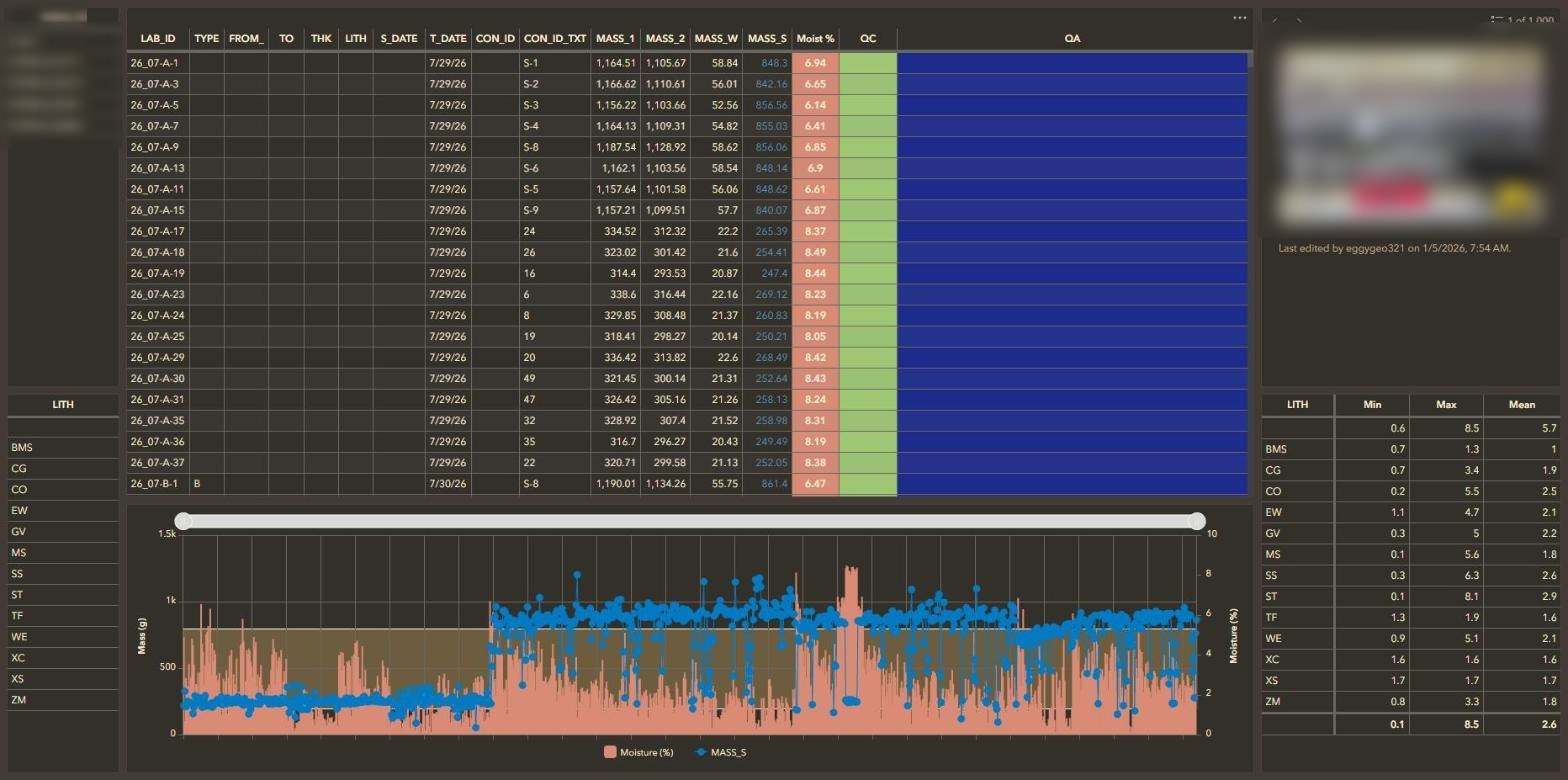Click the green QC cell for 26_07-A-5
The width and height of the screenshot is (1568, 780).
tap(868, 105)
